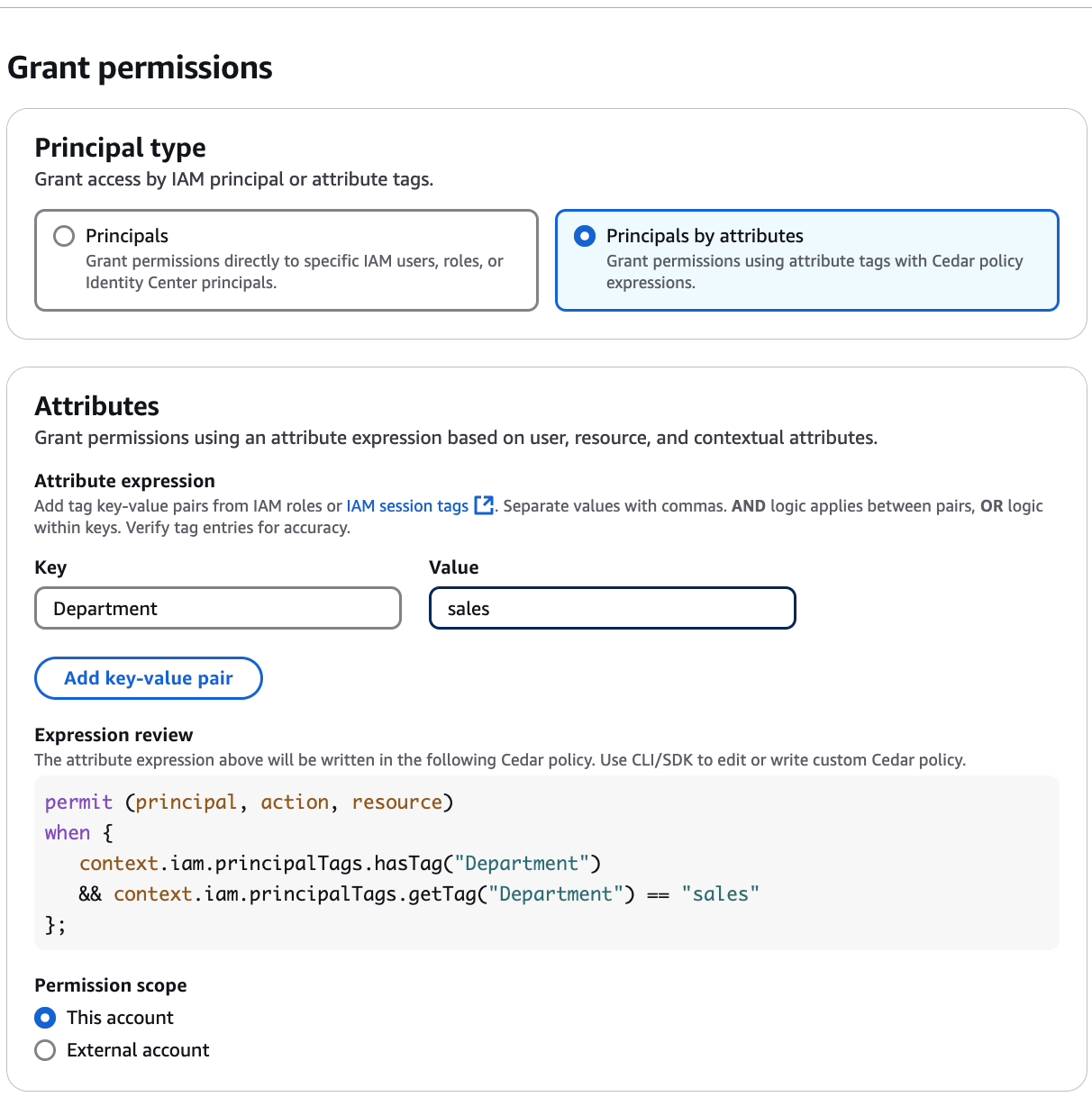Click inside the Department key field
Screen dimensions: 1092x1097
tap(216, 608)
